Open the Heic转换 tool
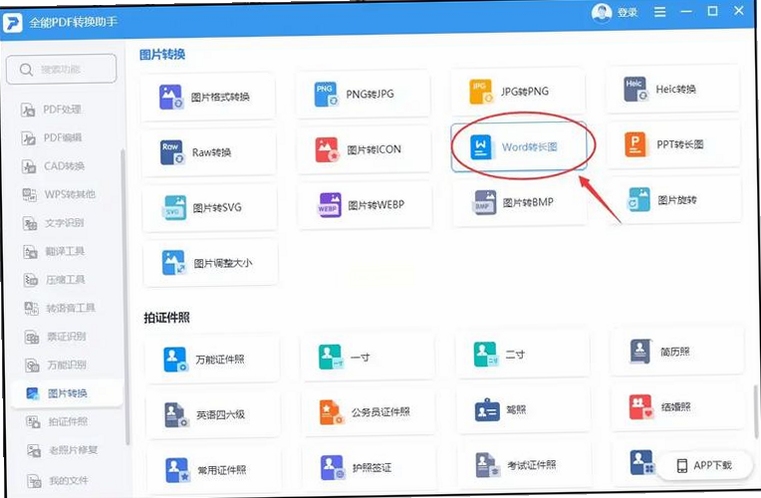This screenshot has width=761, height=498. 673,89
